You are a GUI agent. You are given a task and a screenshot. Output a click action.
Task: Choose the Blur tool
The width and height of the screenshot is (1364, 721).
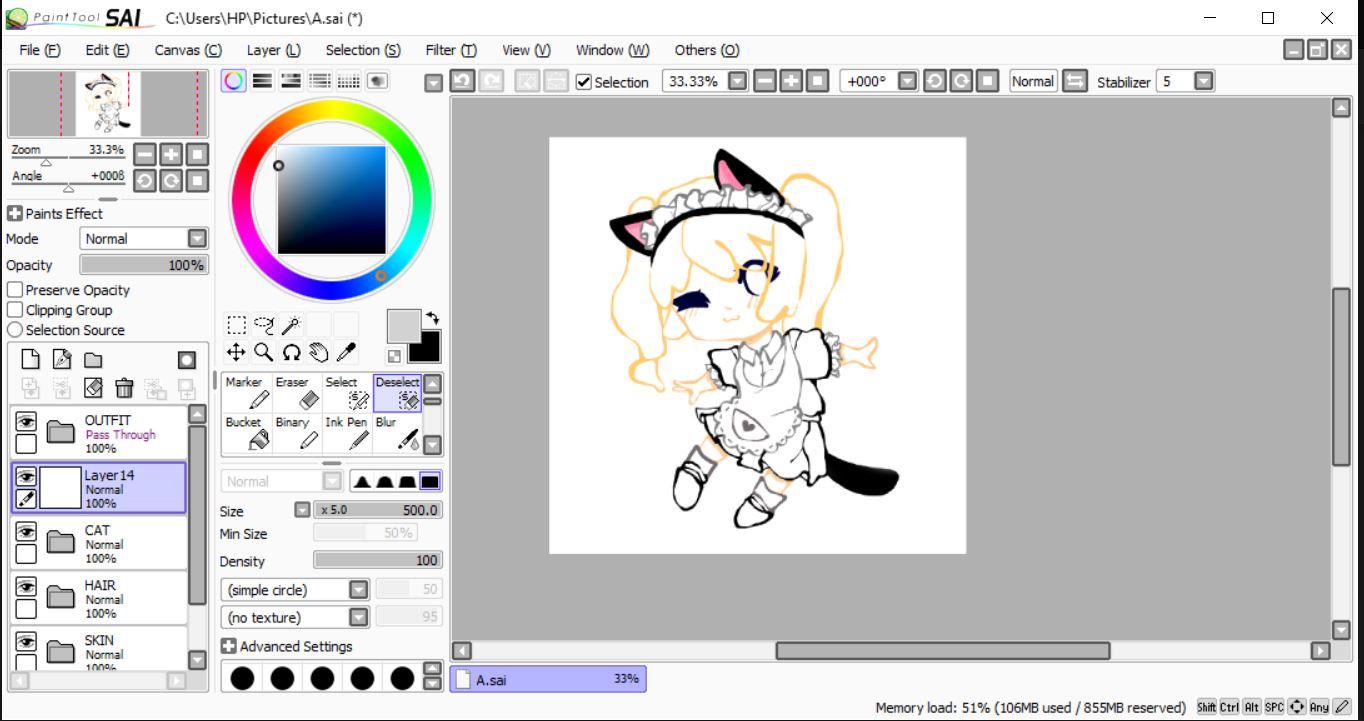click(x=397, y=434)
